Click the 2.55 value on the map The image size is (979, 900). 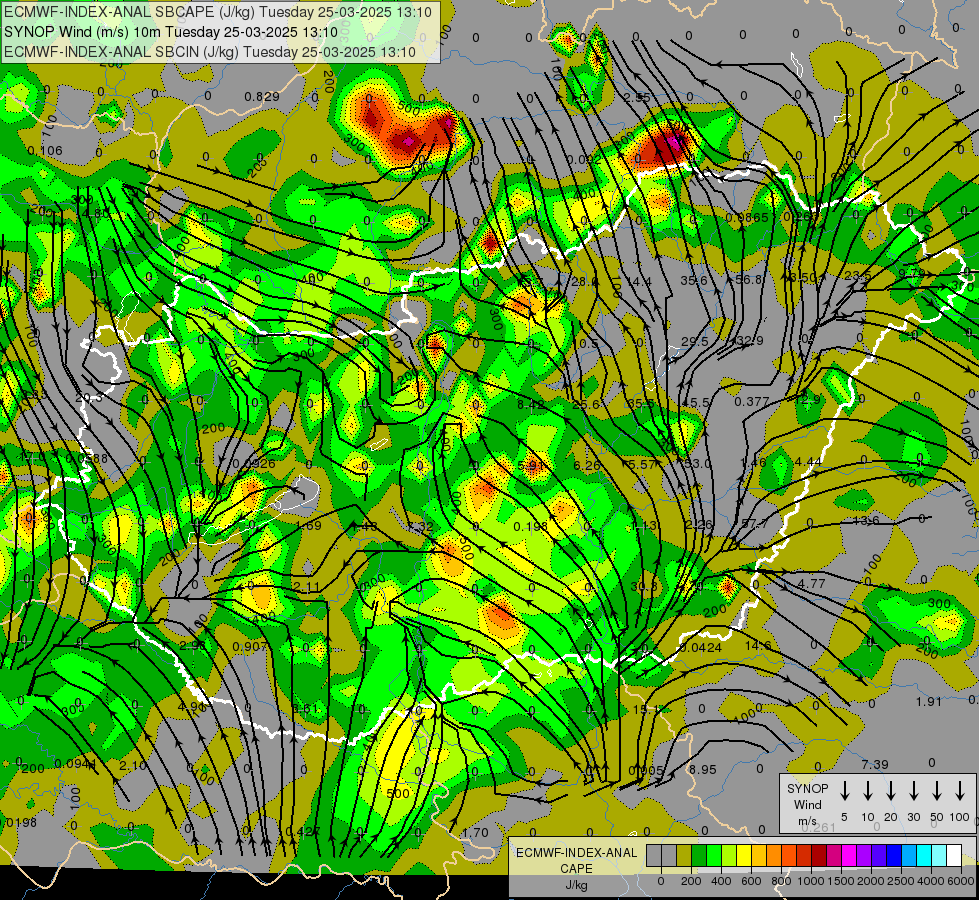pyautogui.click(x=637, y=97)
